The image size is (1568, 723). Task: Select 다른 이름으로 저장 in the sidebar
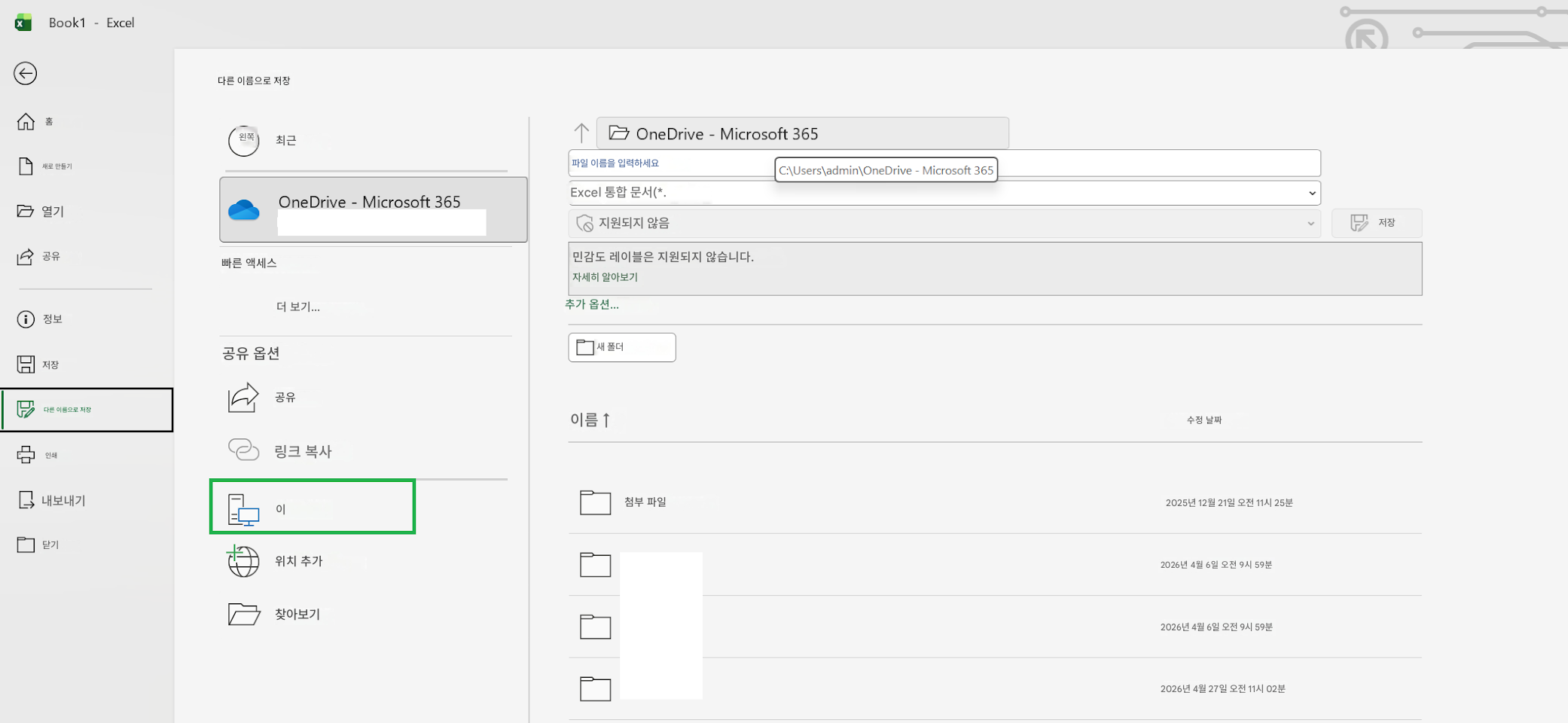87,410
